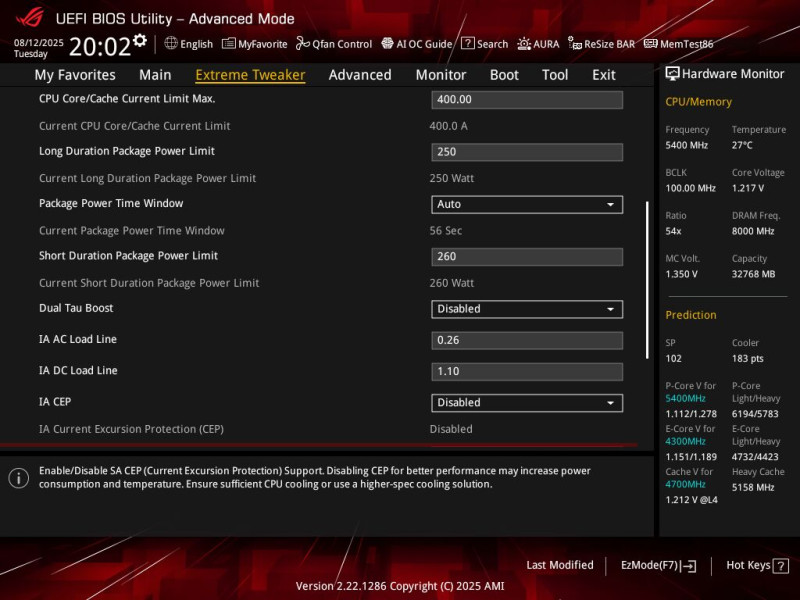Click '56 Sec' current time window value
Image resolution: width=800 pixels, height=600 pixels.
(x=446, y=231)
